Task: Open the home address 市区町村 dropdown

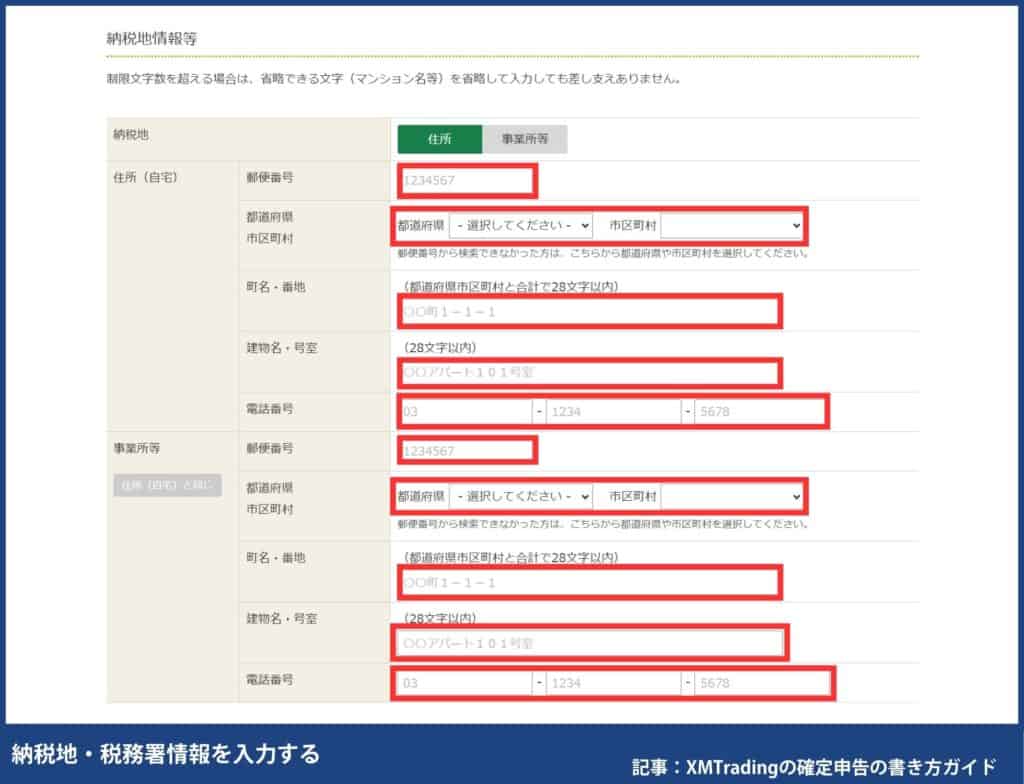Action: pos(731,225)
